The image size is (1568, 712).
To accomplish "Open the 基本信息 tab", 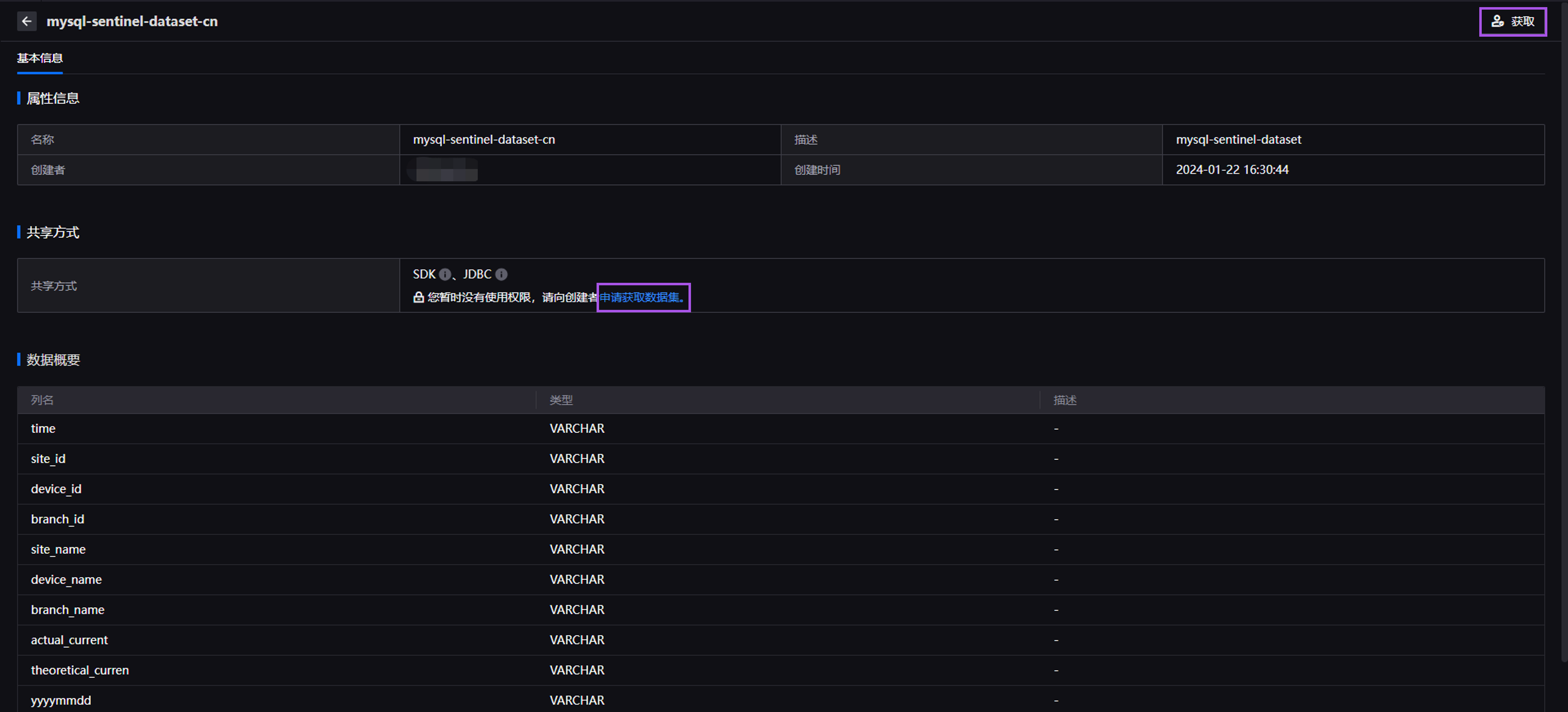I will click(x=40, y=58).
